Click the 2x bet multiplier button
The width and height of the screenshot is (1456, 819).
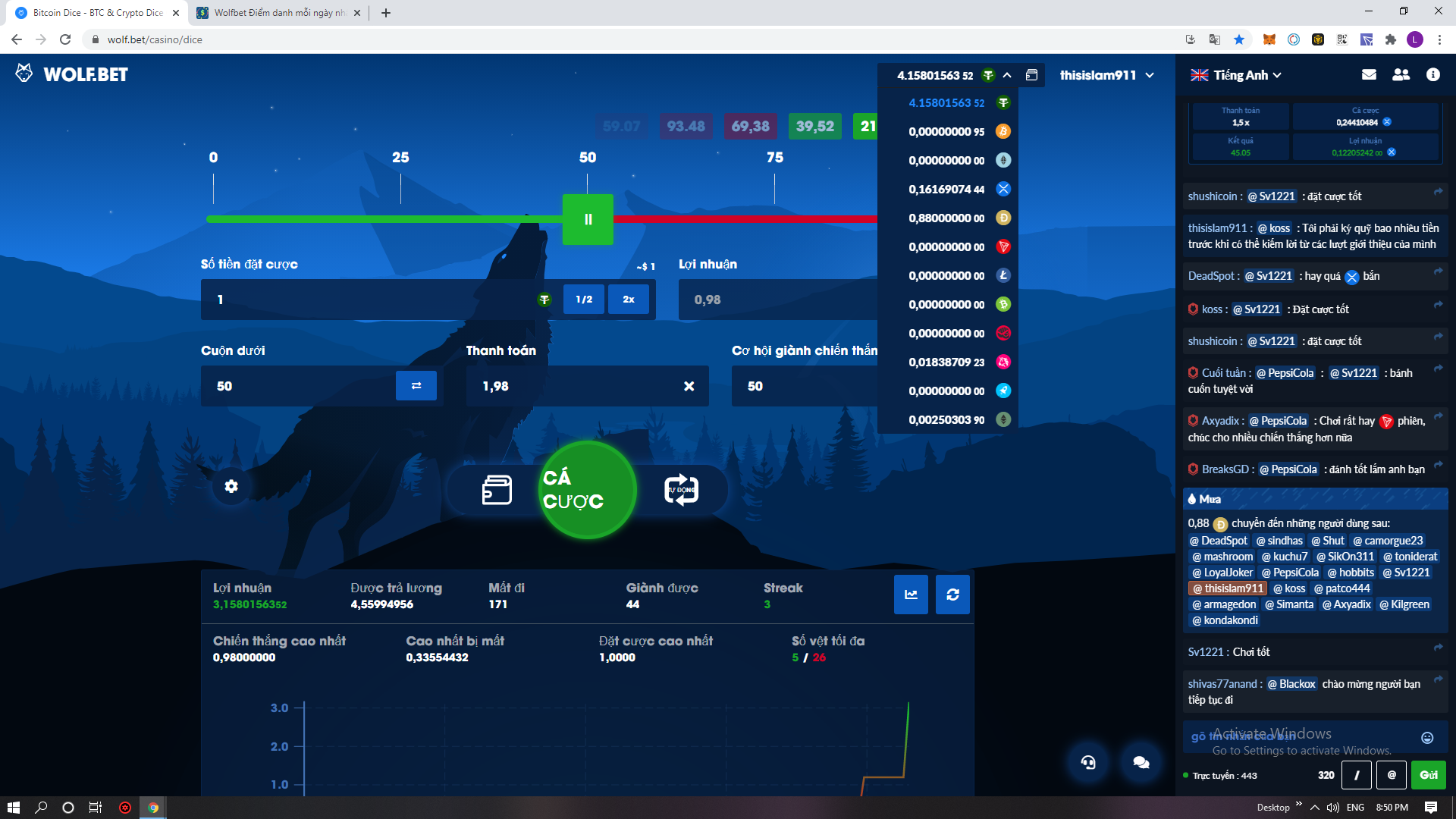pos(629,300)
